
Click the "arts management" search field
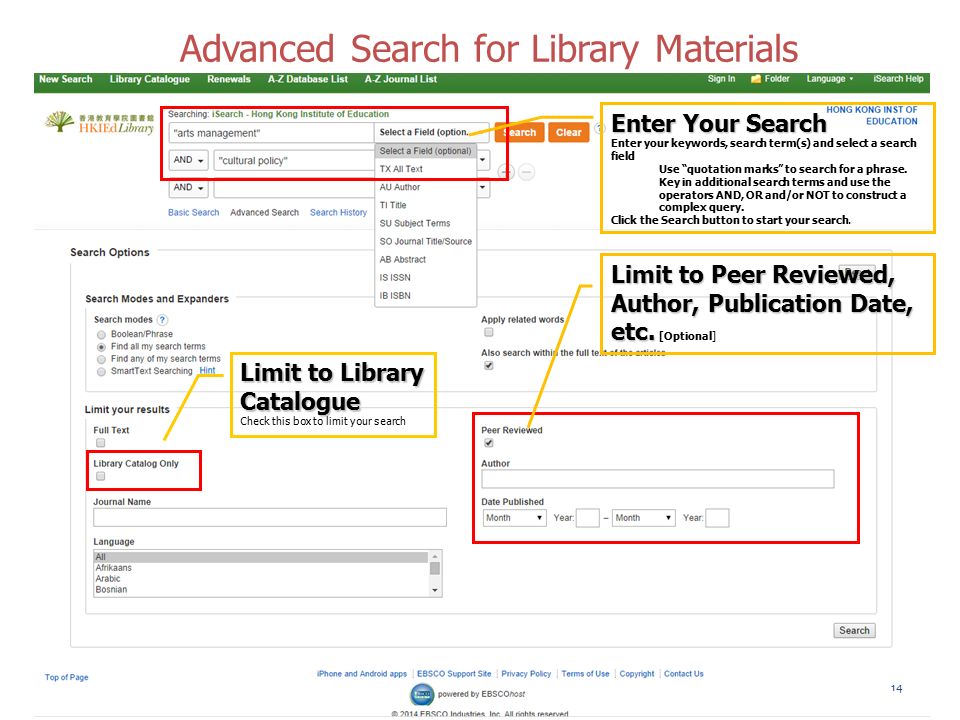pos(271,133)
